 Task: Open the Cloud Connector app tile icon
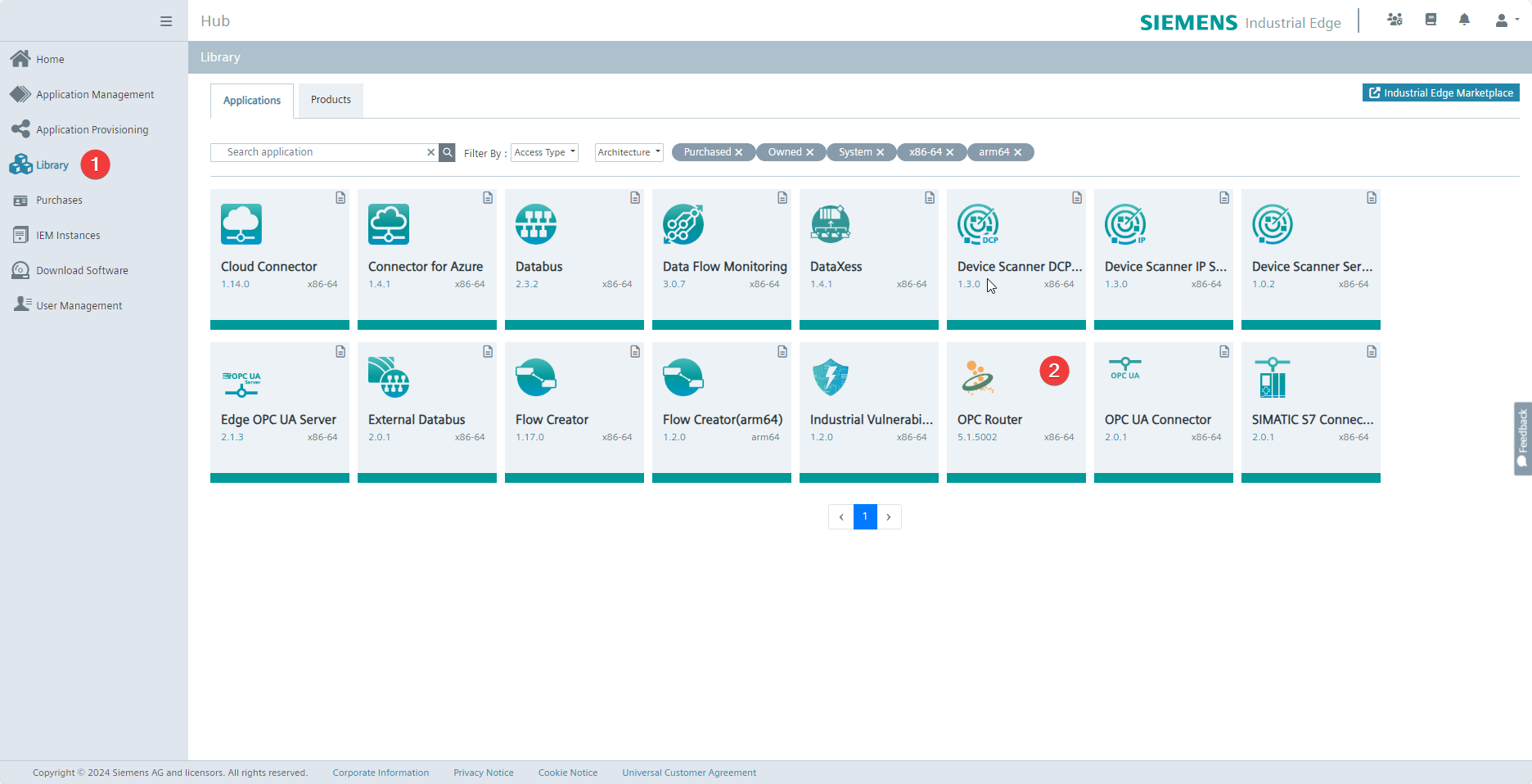point(241,224)
